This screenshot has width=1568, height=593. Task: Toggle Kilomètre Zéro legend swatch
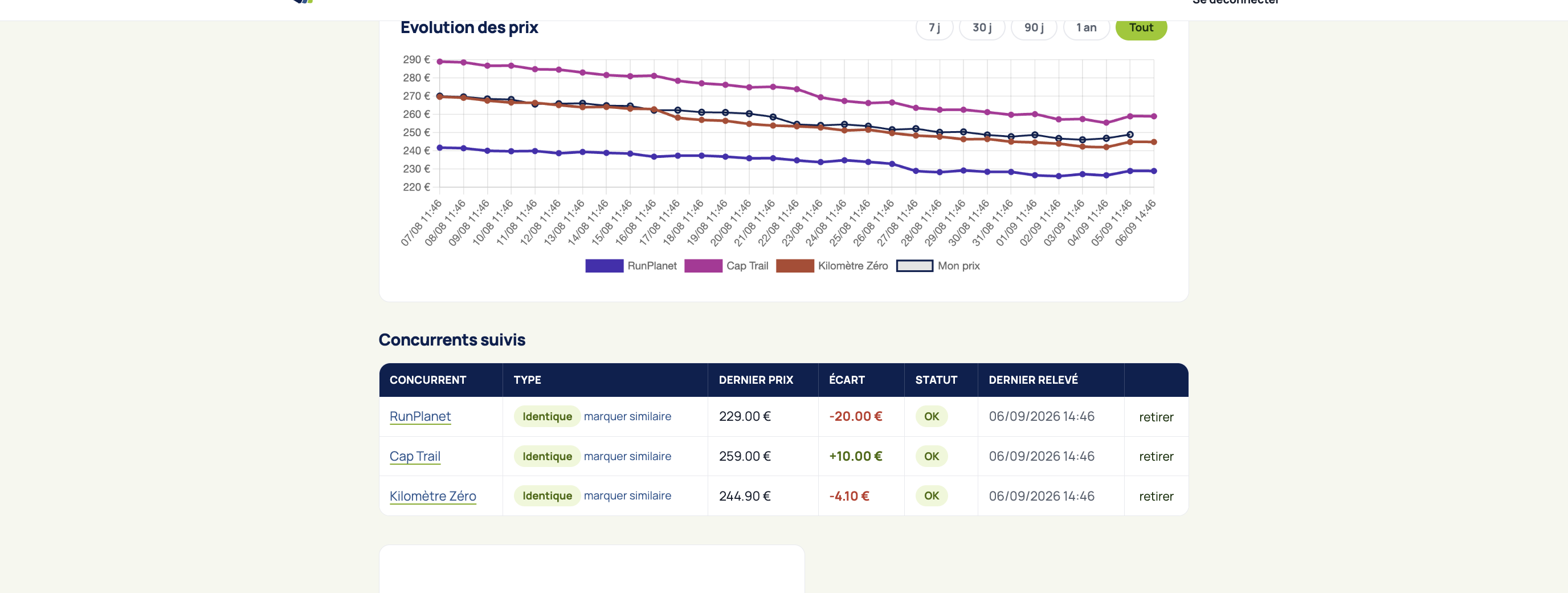point(795,266)
